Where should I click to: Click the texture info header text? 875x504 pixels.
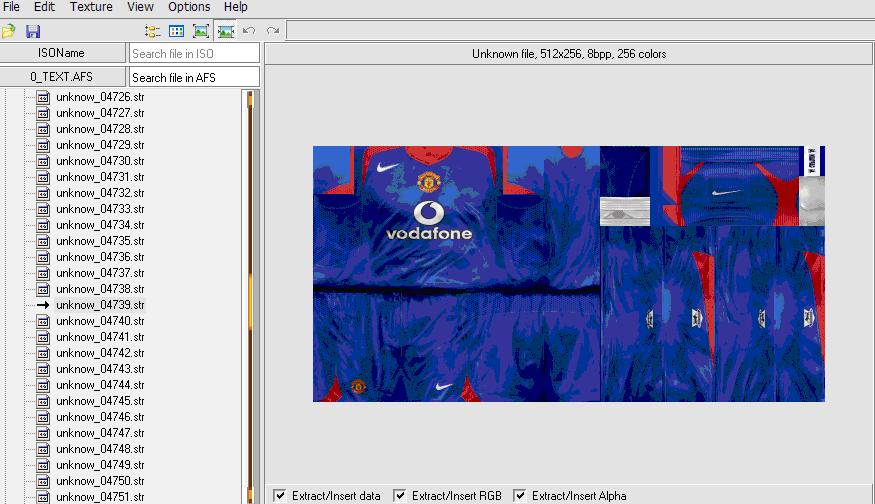coord(569,54)
